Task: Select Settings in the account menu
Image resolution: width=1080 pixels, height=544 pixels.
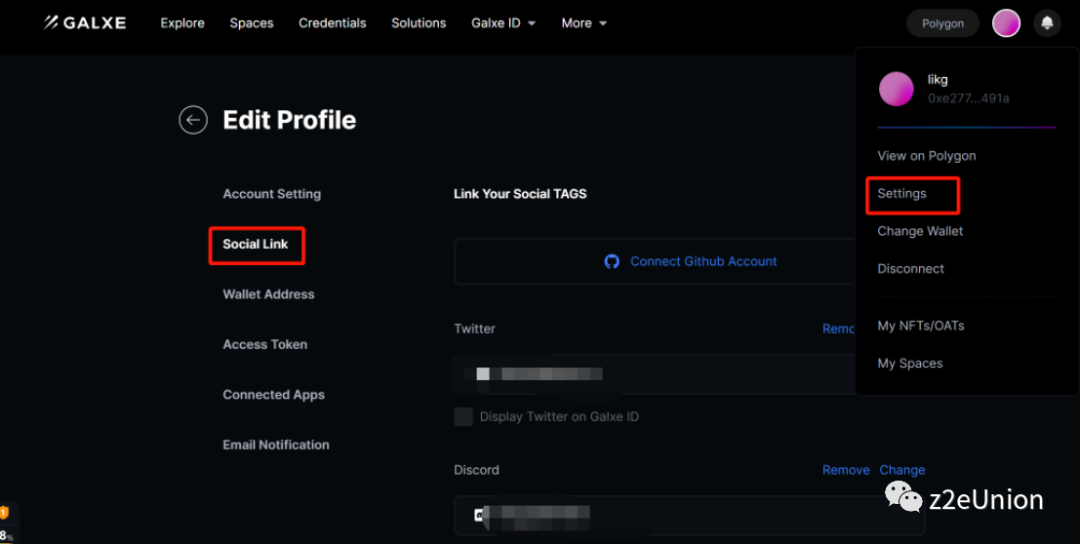Action: pyautogui.click(x=902, y=194)
